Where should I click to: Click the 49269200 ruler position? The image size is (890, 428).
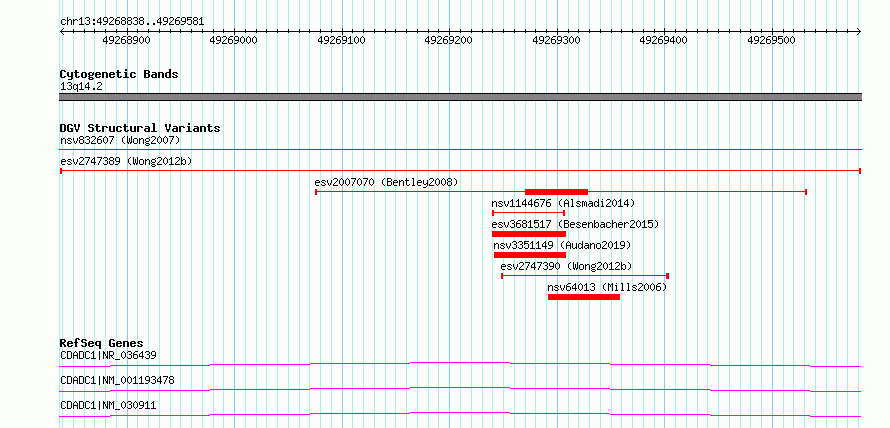pos(448,40)
